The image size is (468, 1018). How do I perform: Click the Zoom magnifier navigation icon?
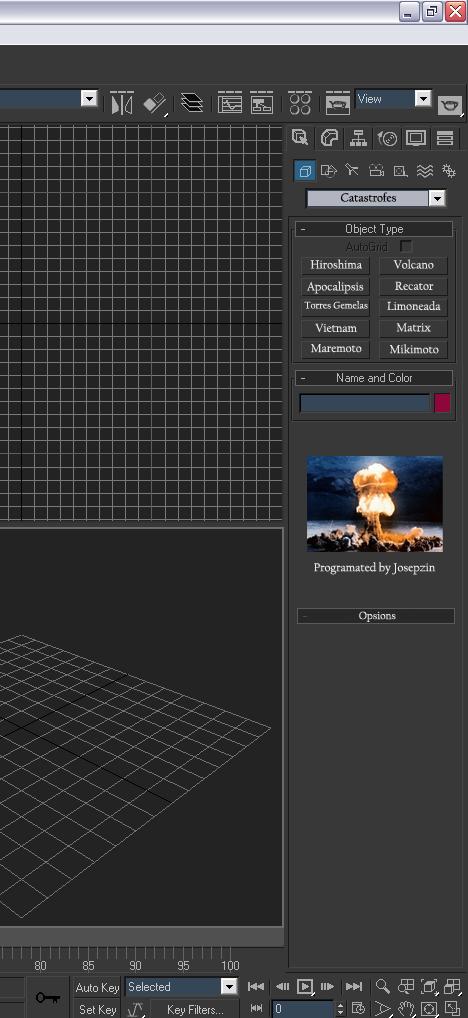coord(383,986)
